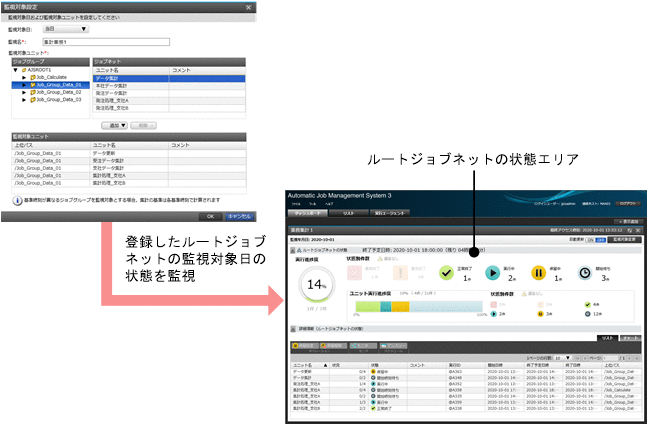The height and width of the screenshot is (425, 648).
Task: Click the 14% circular progress gauge
Action: point(317,284)
